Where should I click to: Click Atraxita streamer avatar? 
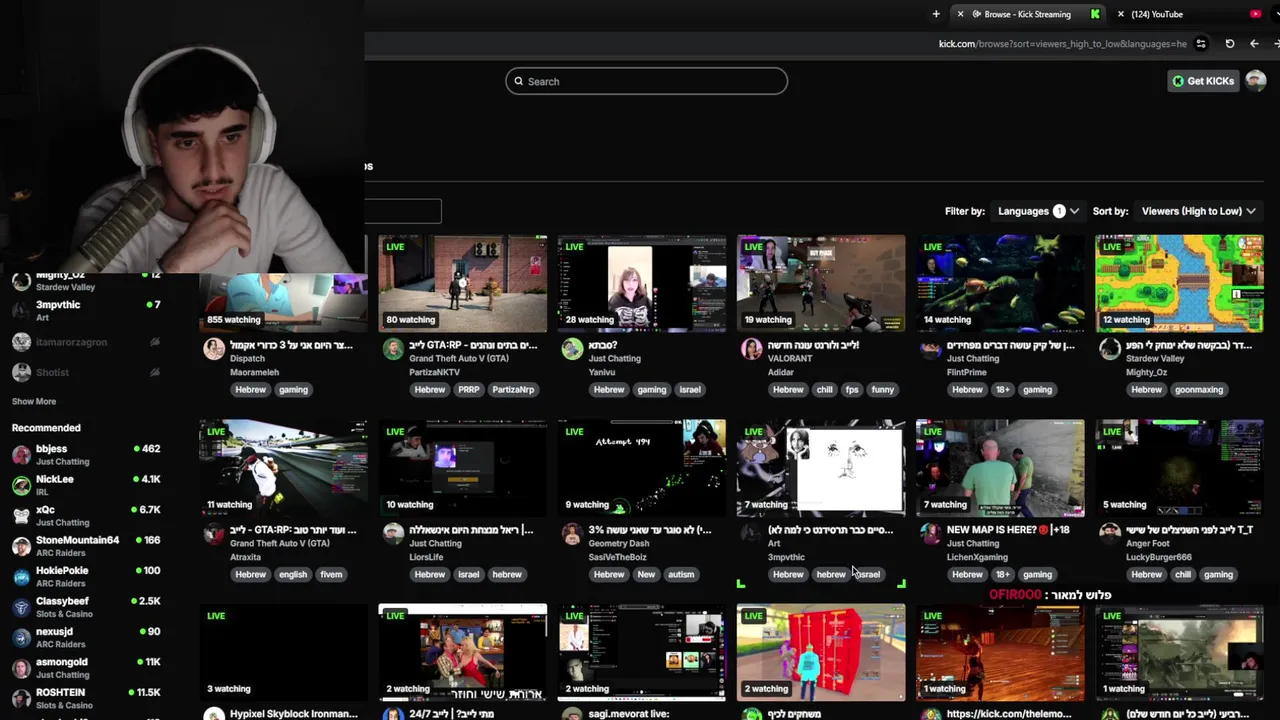coord(213,534)
